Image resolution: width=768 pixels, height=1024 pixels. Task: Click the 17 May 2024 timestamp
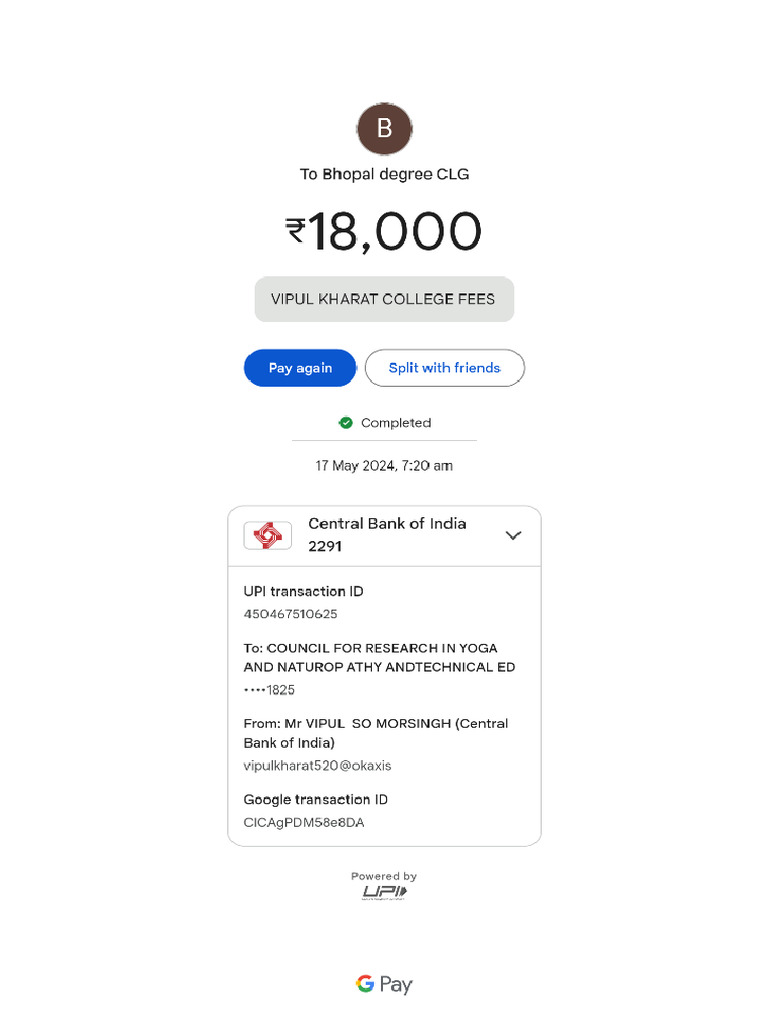tap(384, 466)
